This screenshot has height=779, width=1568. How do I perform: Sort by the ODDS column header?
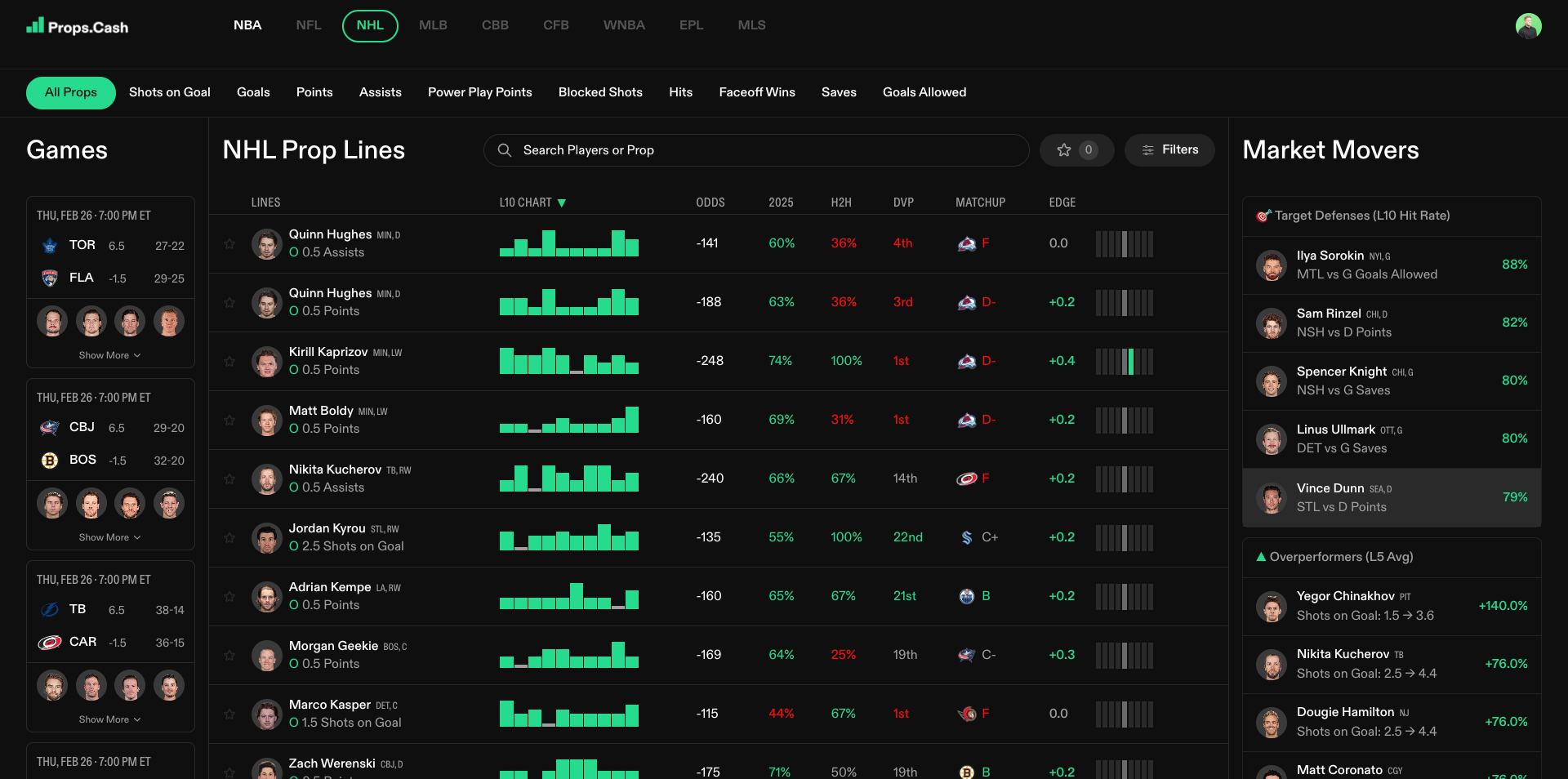(710, 203)
